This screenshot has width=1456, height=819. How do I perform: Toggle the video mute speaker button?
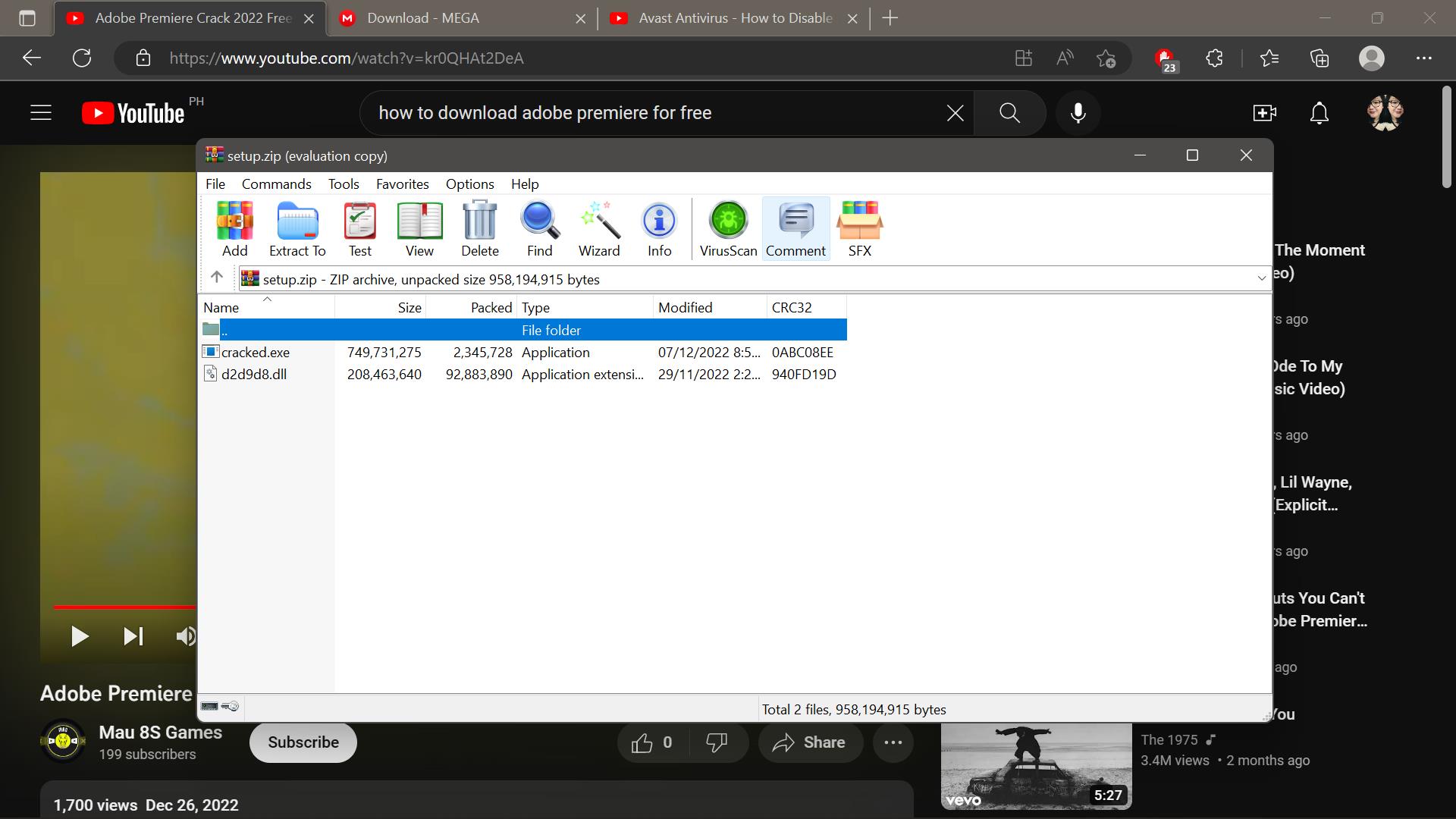(185, 636)
